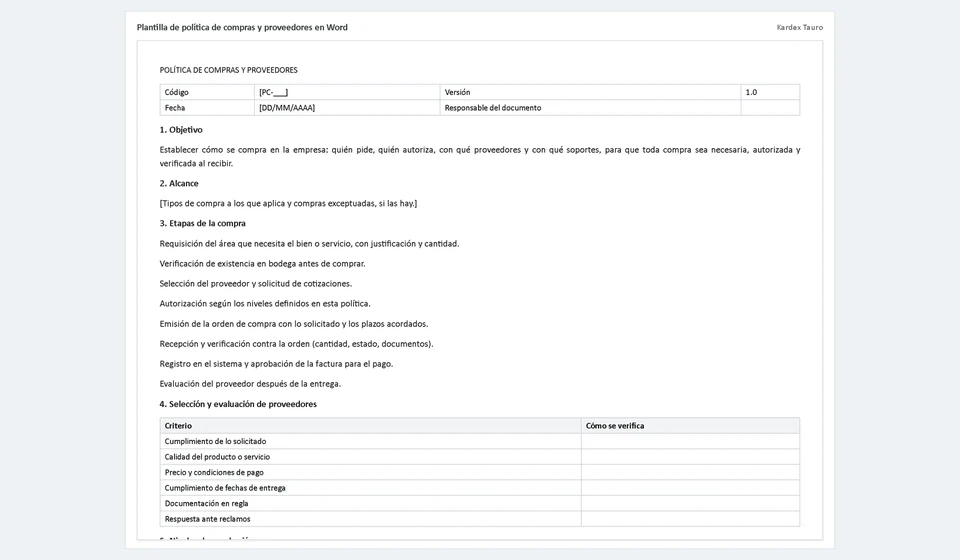Click the empty verification cell for 'Calidad del producto o servicio'
Image resolution: width=960 pixels, height=560 pixels.
(691, 457)
